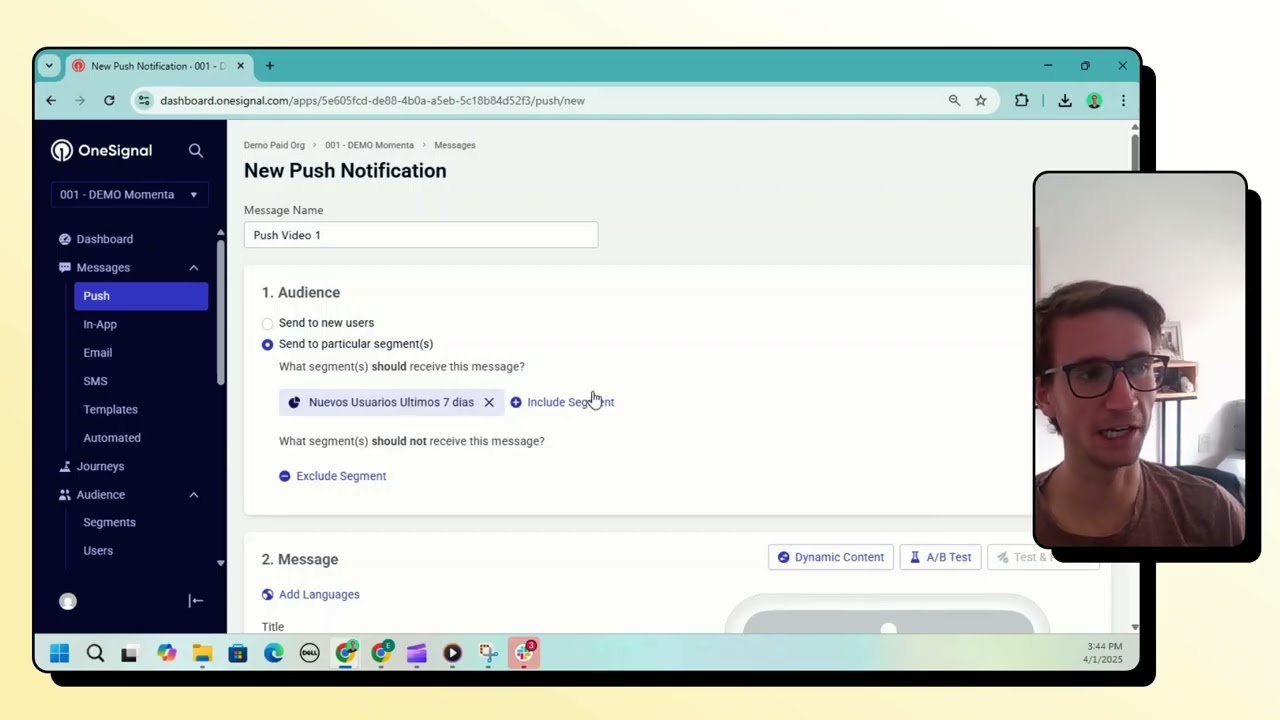Open Journeys in sidebar
The width and height of the screenshot is (1280, 720).
101,466
